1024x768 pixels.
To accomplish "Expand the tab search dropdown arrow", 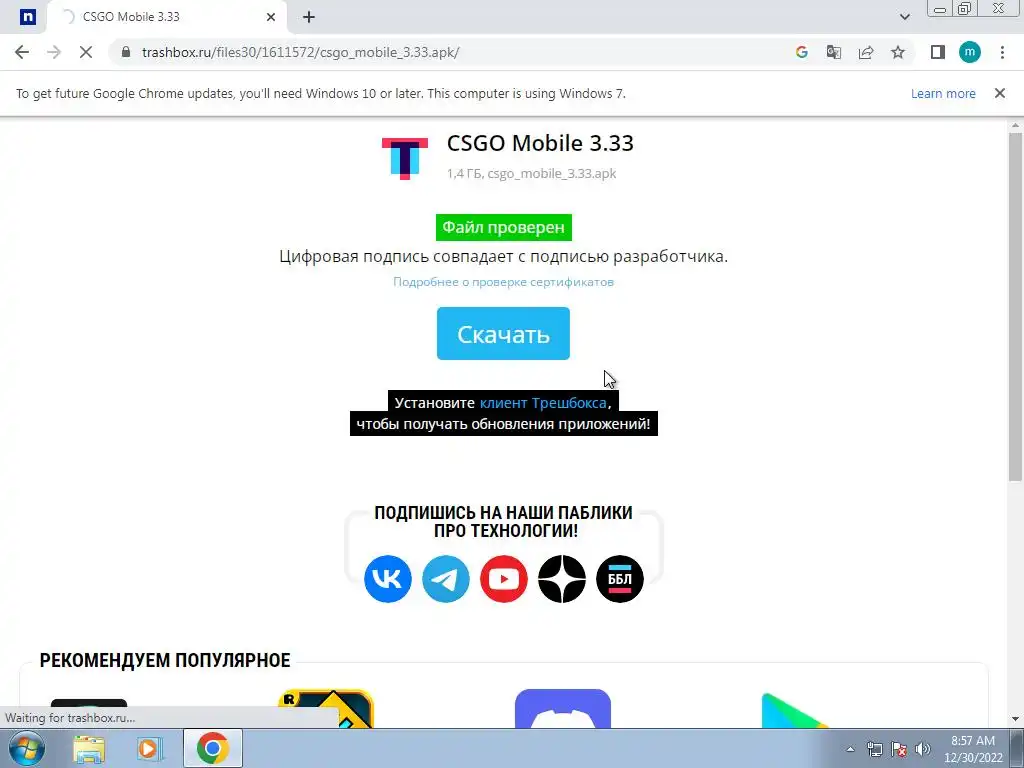I will click(904, 17).
